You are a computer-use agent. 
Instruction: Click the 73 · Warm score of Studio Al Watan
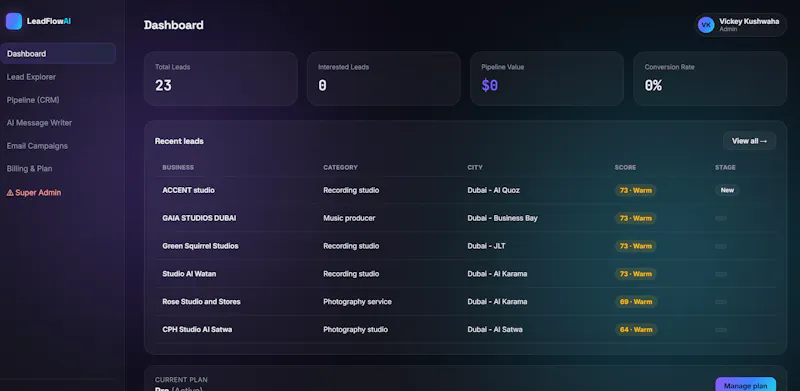(636, 274)
